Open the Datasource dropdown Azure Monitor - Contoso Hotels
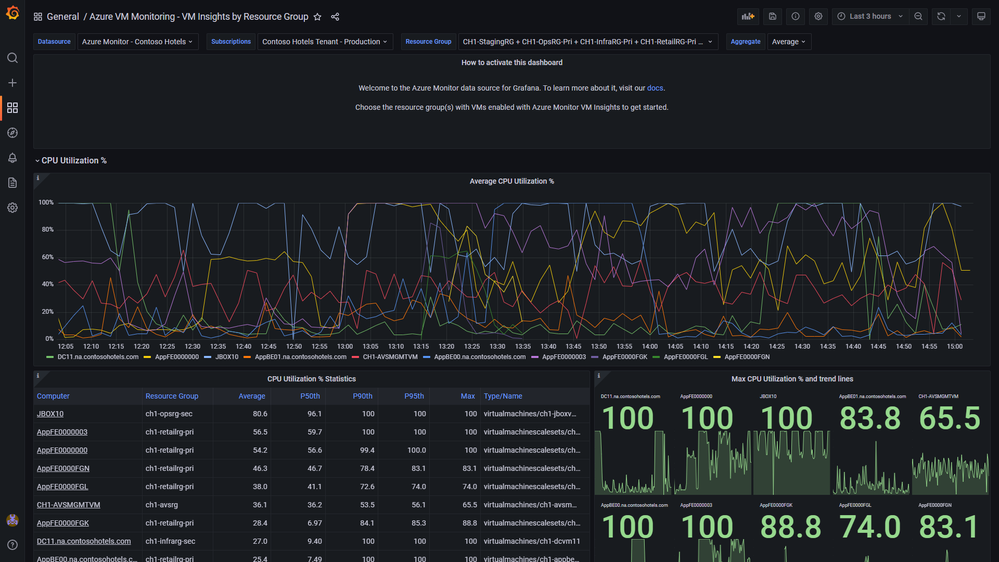 coord(138,41)
